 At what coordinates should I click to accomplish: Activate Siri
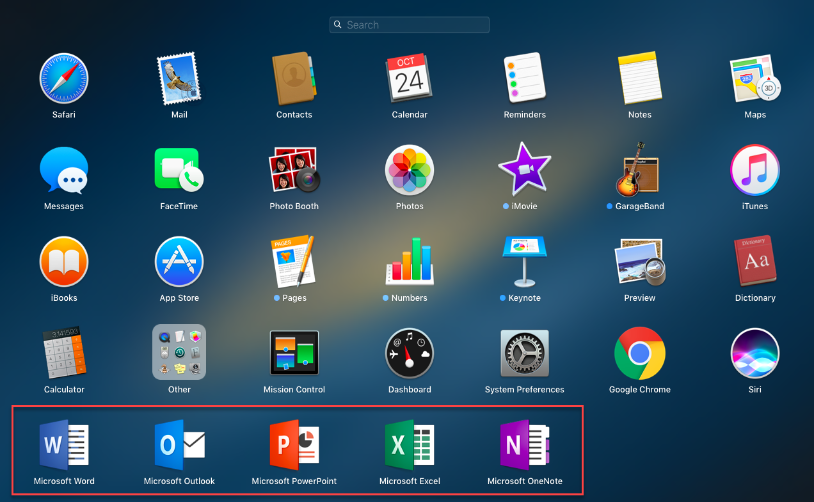point(755,353)
